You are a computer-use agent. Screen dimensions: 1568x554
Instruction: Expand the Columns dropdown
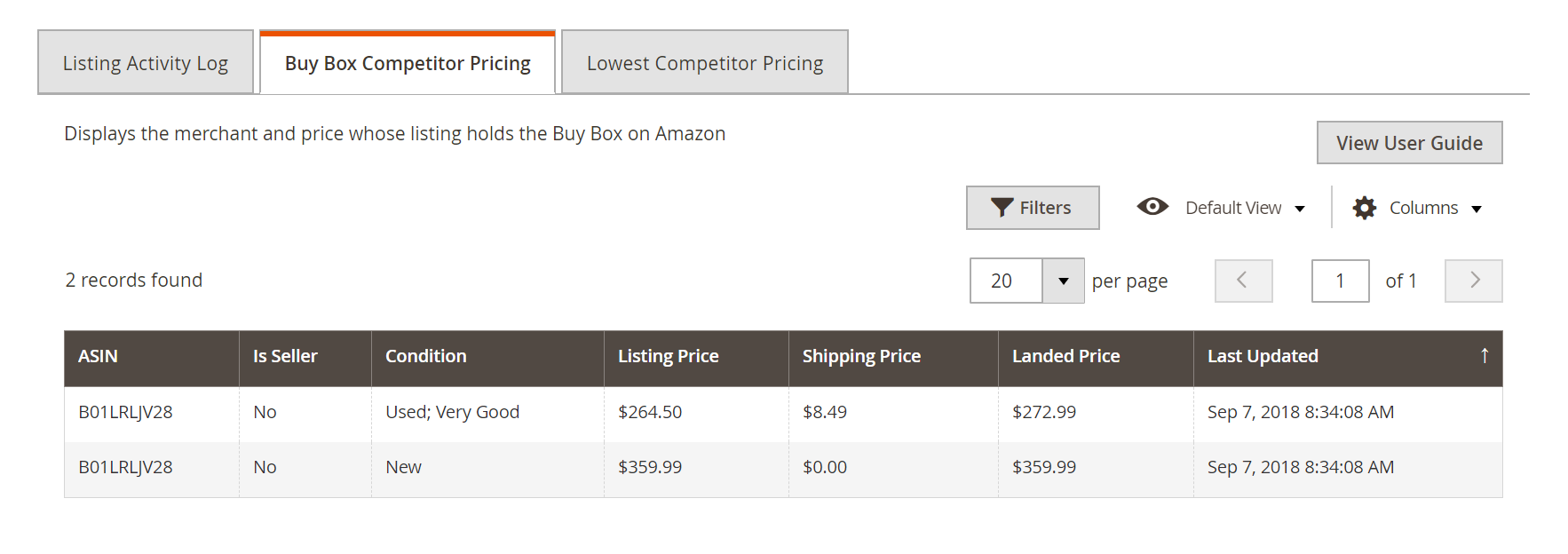point(1417,208)
